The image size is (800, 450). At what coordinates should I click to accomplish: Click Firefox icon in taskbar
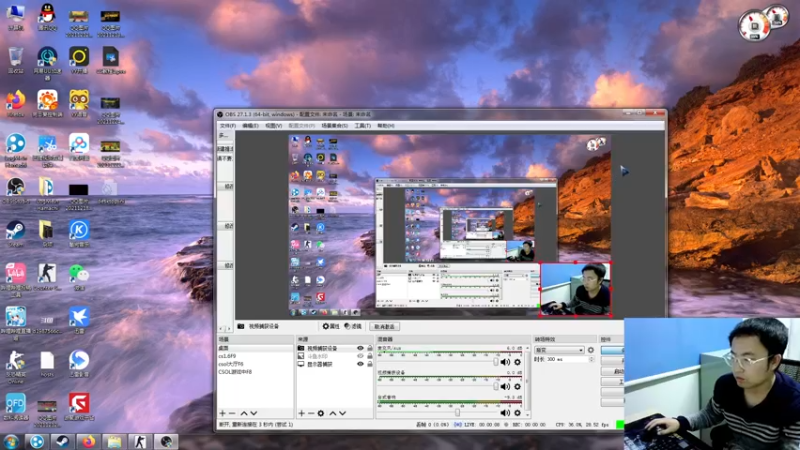point(88,441)
